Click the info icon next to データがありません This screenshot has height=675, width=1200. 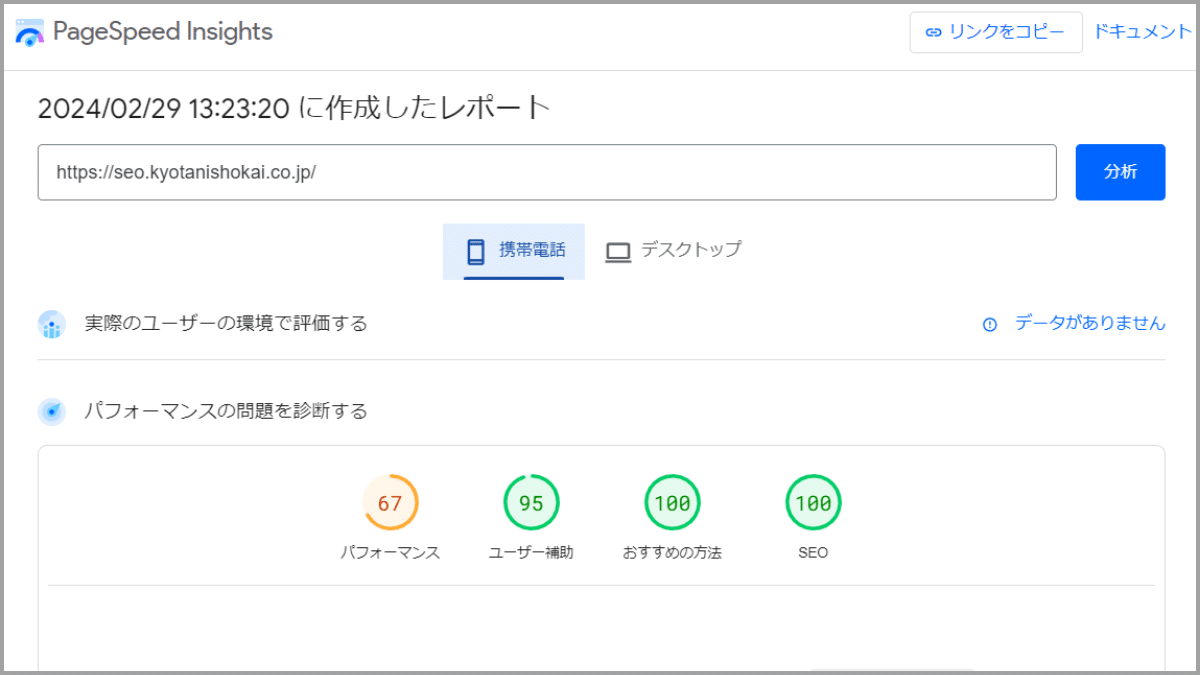coord(989,324)
